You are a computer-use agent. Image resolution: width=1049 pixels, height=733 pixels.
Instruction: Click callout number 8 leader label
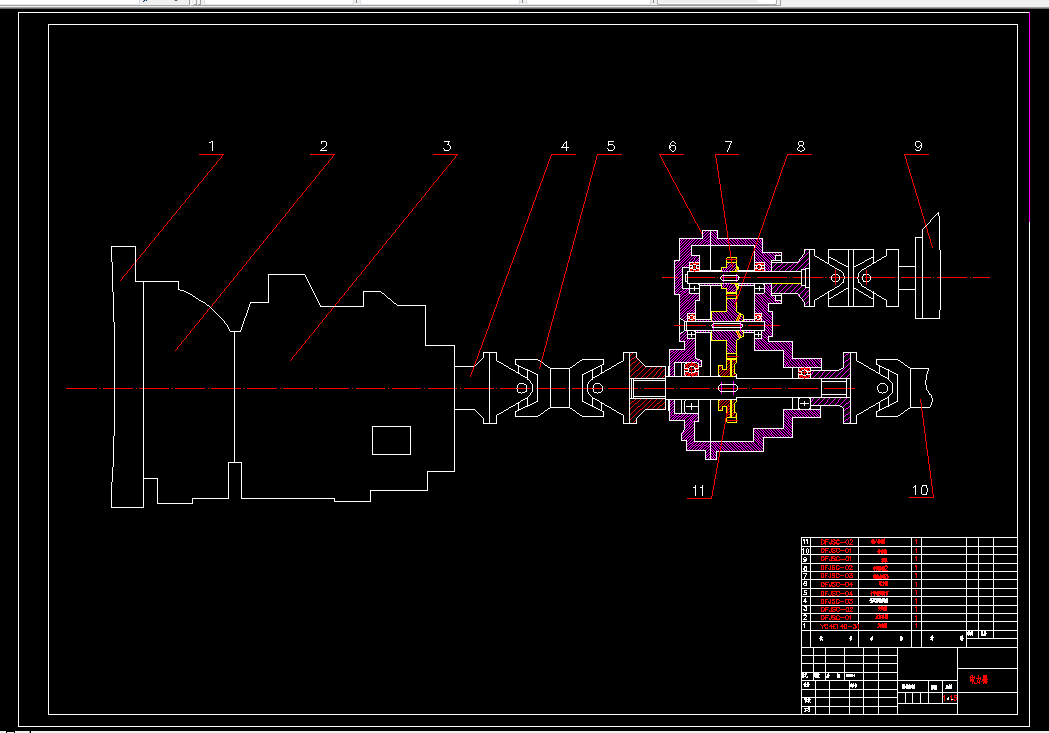[801, 146]
